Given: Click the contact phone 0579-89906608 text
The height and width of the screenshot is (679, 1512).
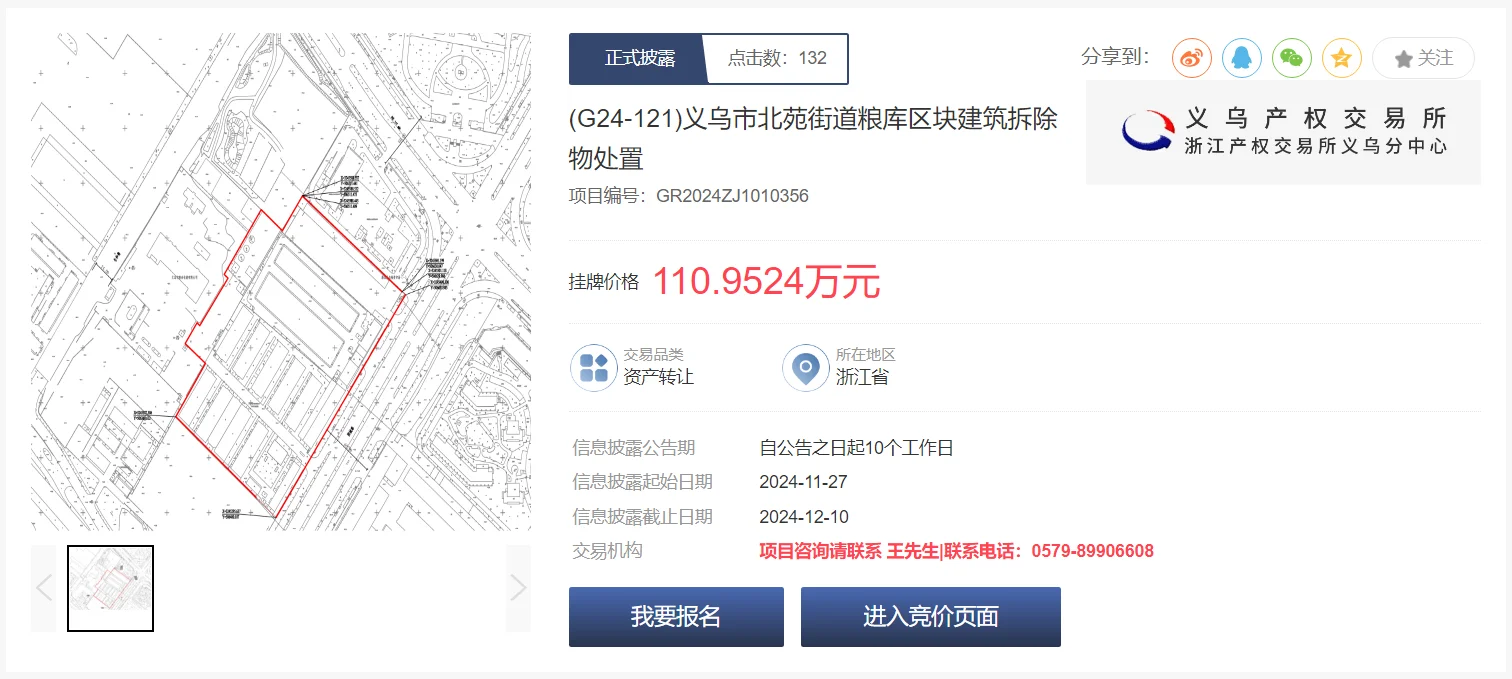Looking at the screenshot, I should coord(1092,551).
